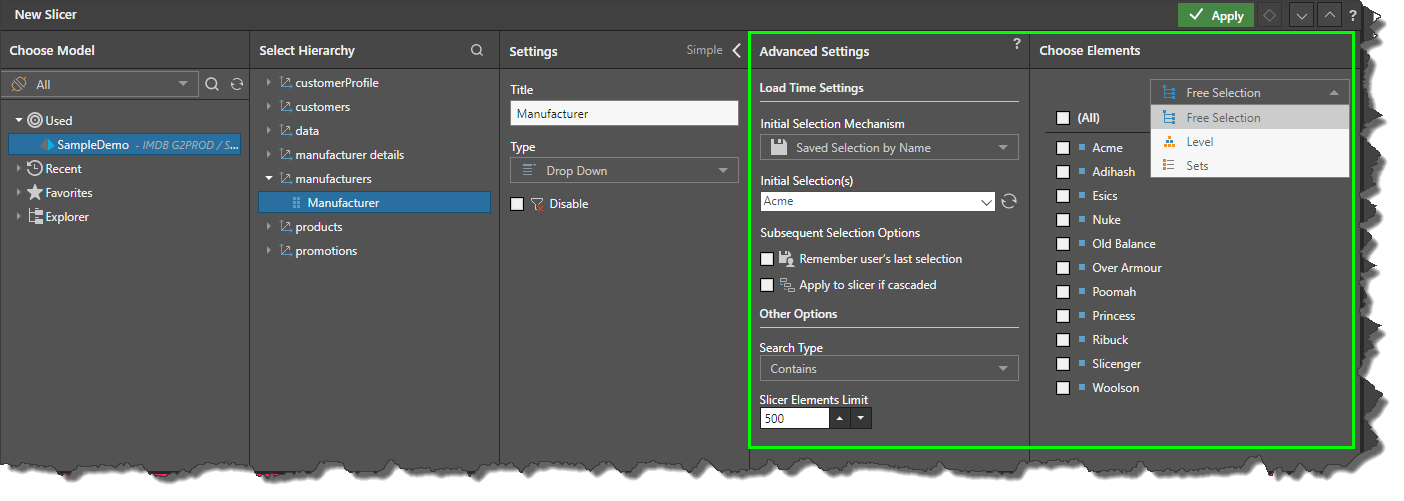Image resolution: width=1404 pixels, height=501 pixels.
Task: Open the Initial Selection Mechanism dropdown
Action: (889, 148)
